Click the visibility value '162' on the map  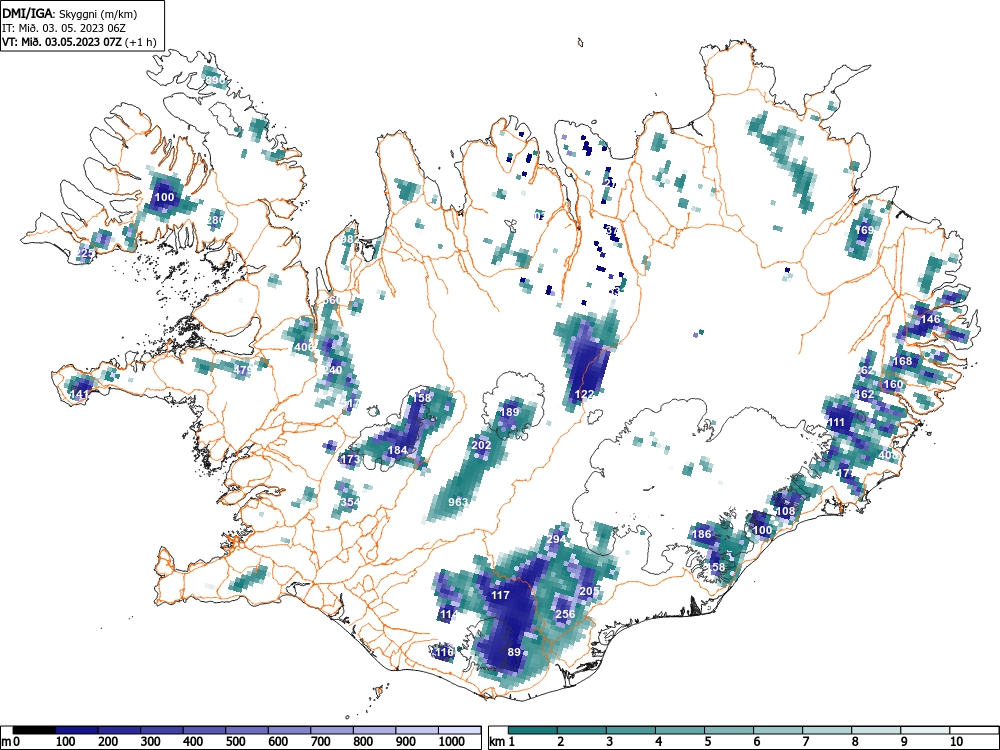click(864, 394)
